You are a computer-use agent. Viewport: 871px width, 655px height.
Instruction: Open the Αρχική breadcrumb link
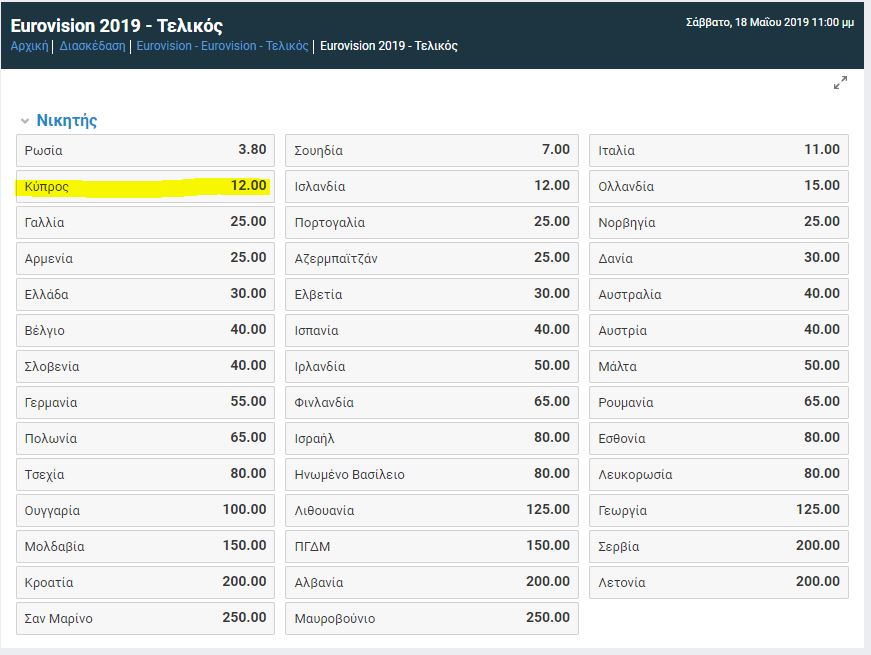tap(29, 46)
